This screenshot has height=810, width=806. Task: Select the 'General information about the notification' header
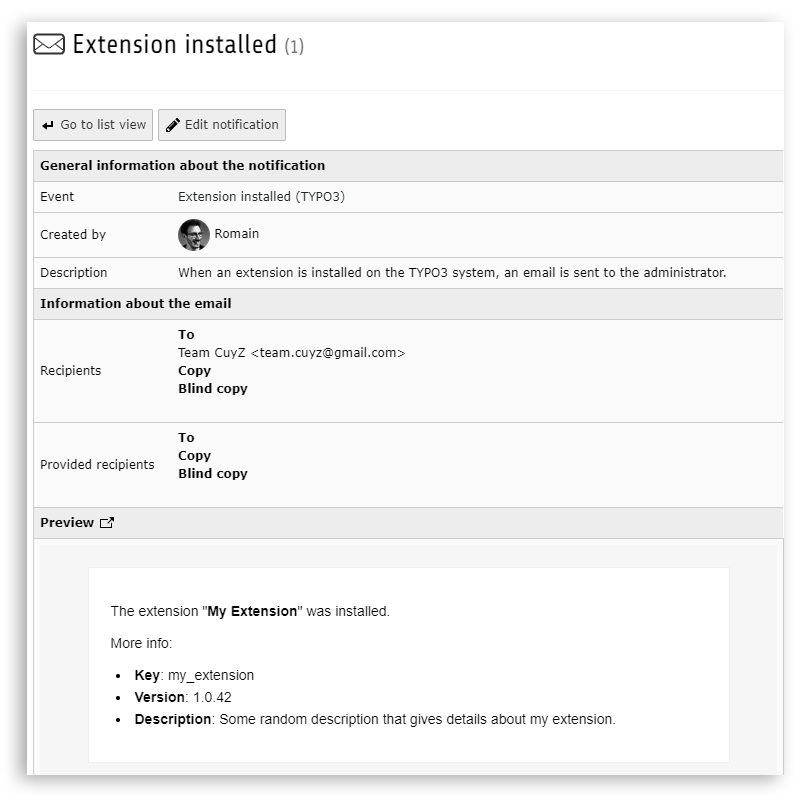coord(182,166)
